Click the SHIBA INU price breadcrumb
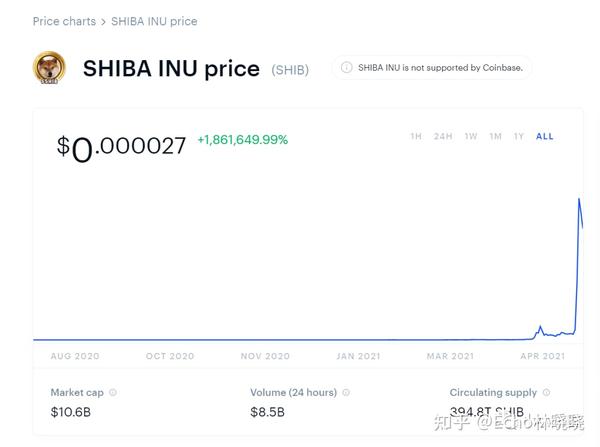 tap(154, 21)
